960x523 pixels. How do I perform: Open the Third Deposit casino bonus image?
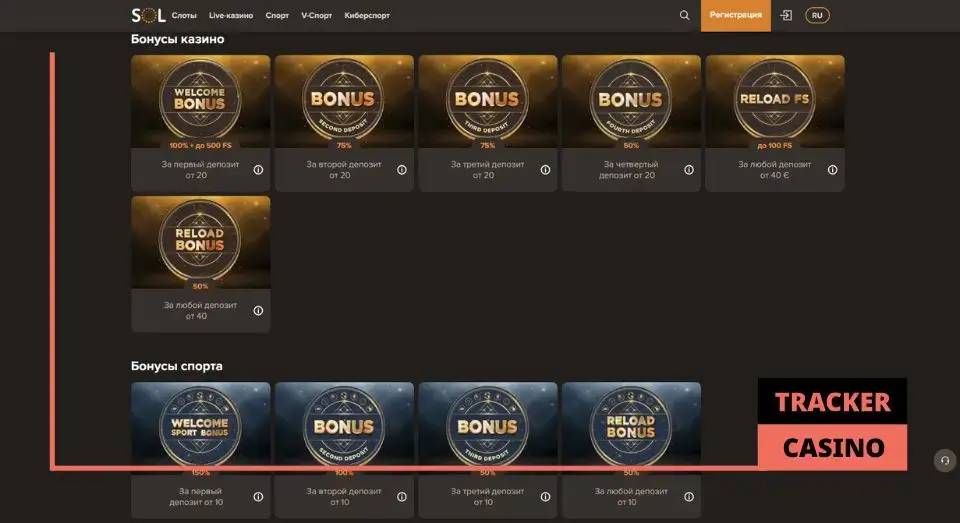488,102
